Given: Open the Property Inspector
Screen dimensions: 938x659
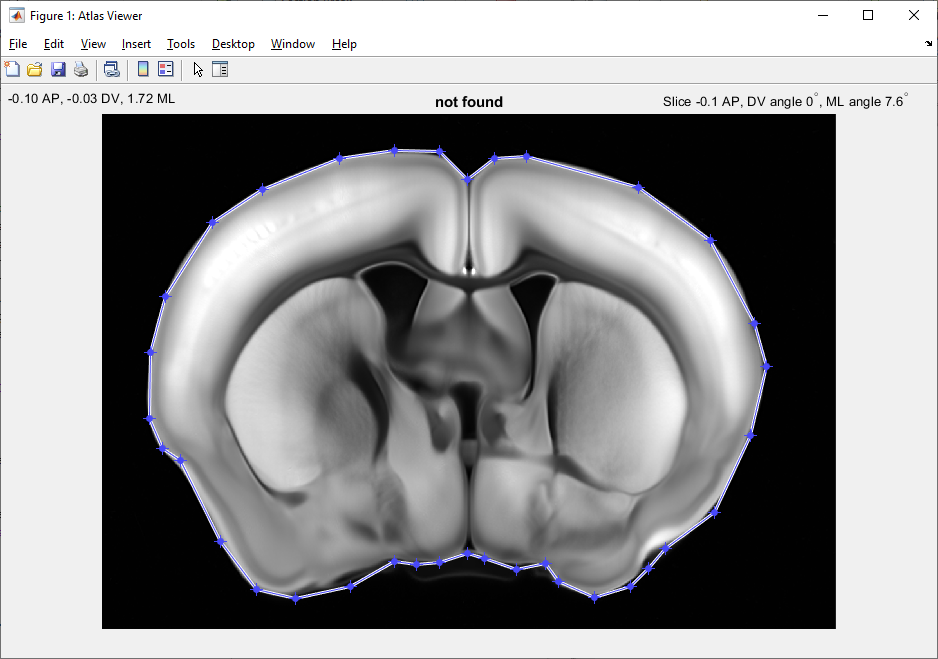Looking at the screenshot, I should click(x=220, y=69).
